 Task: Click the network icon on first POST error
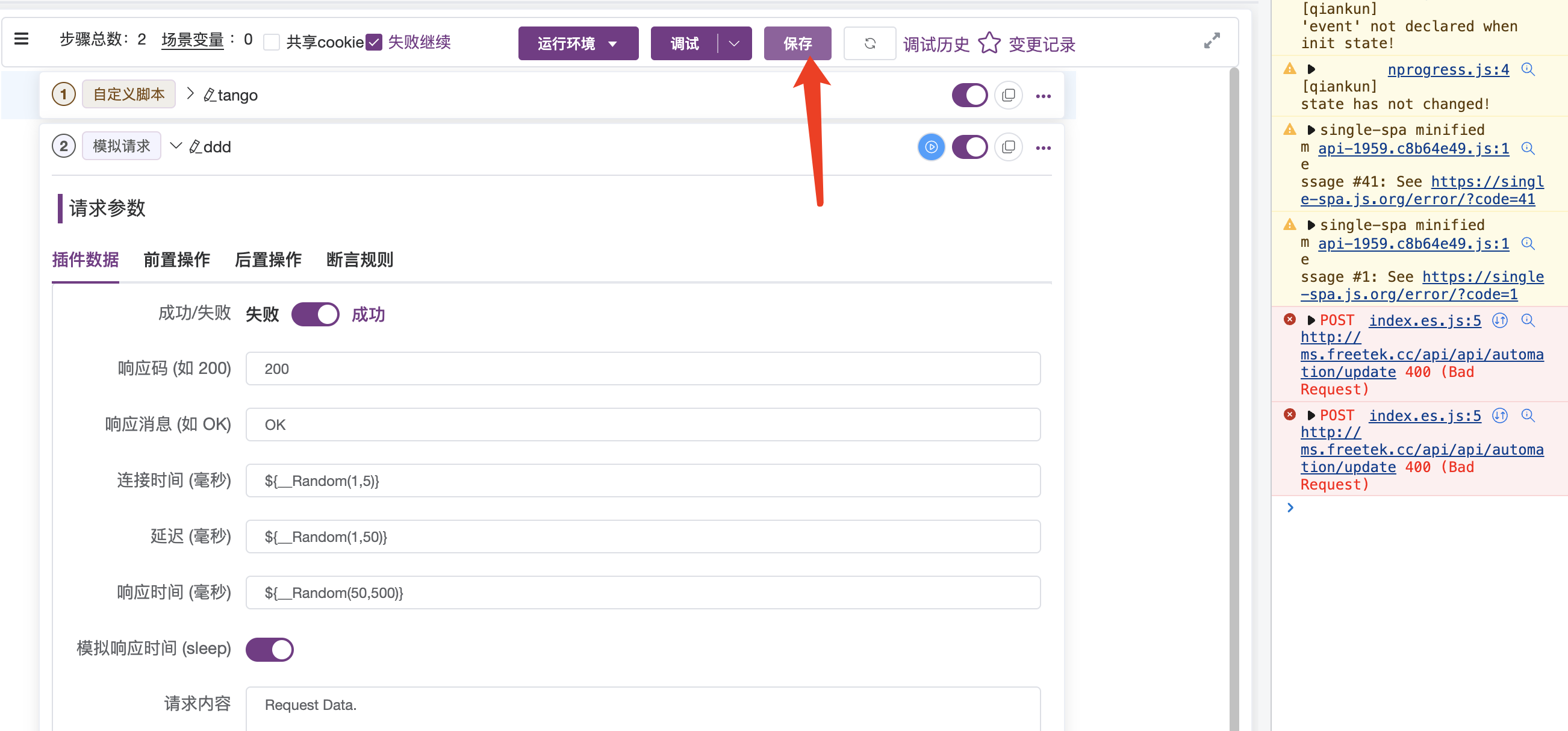[x=1500, y=320]
